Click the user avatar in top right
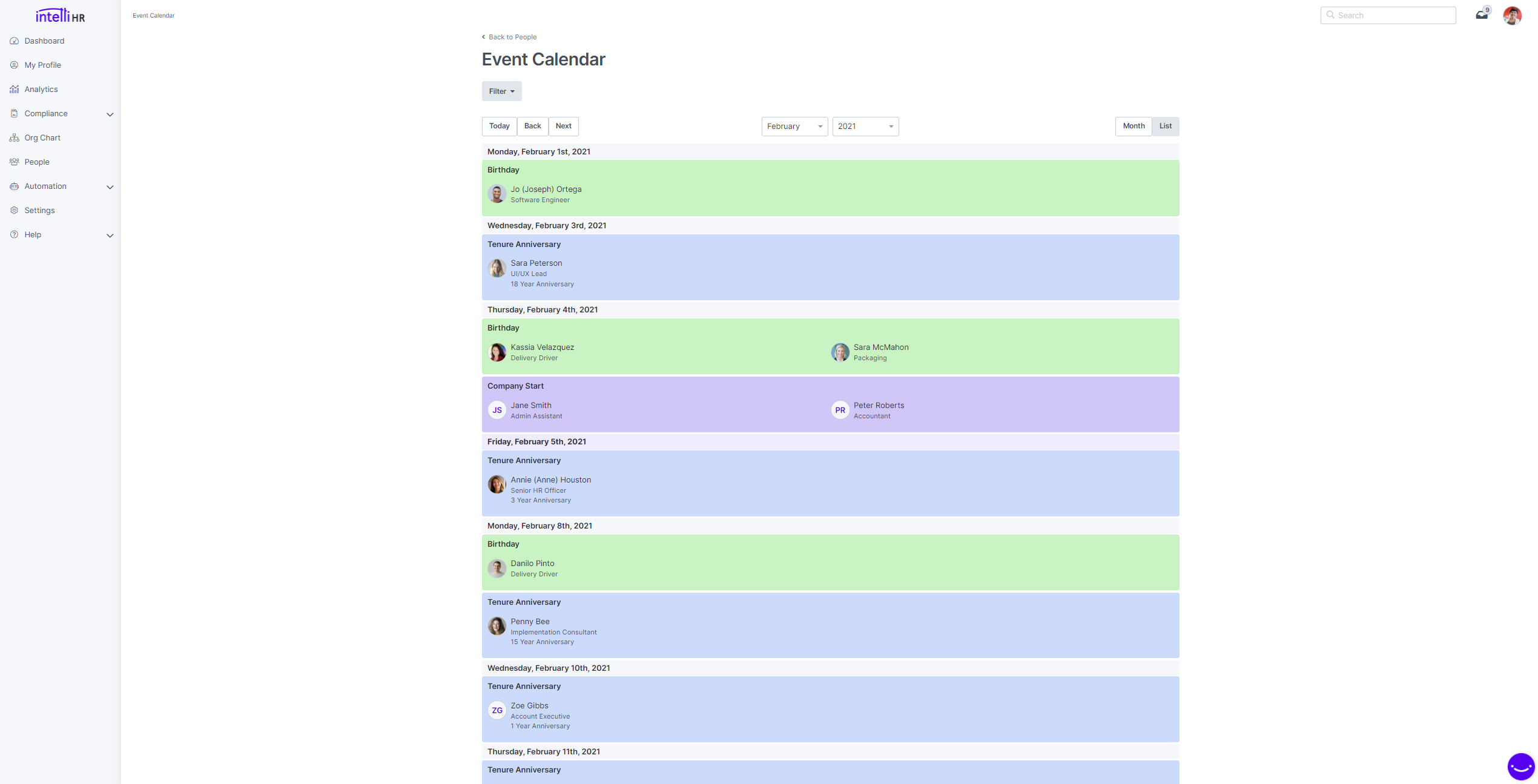The image size is (1538, 784). (1512, 16)
